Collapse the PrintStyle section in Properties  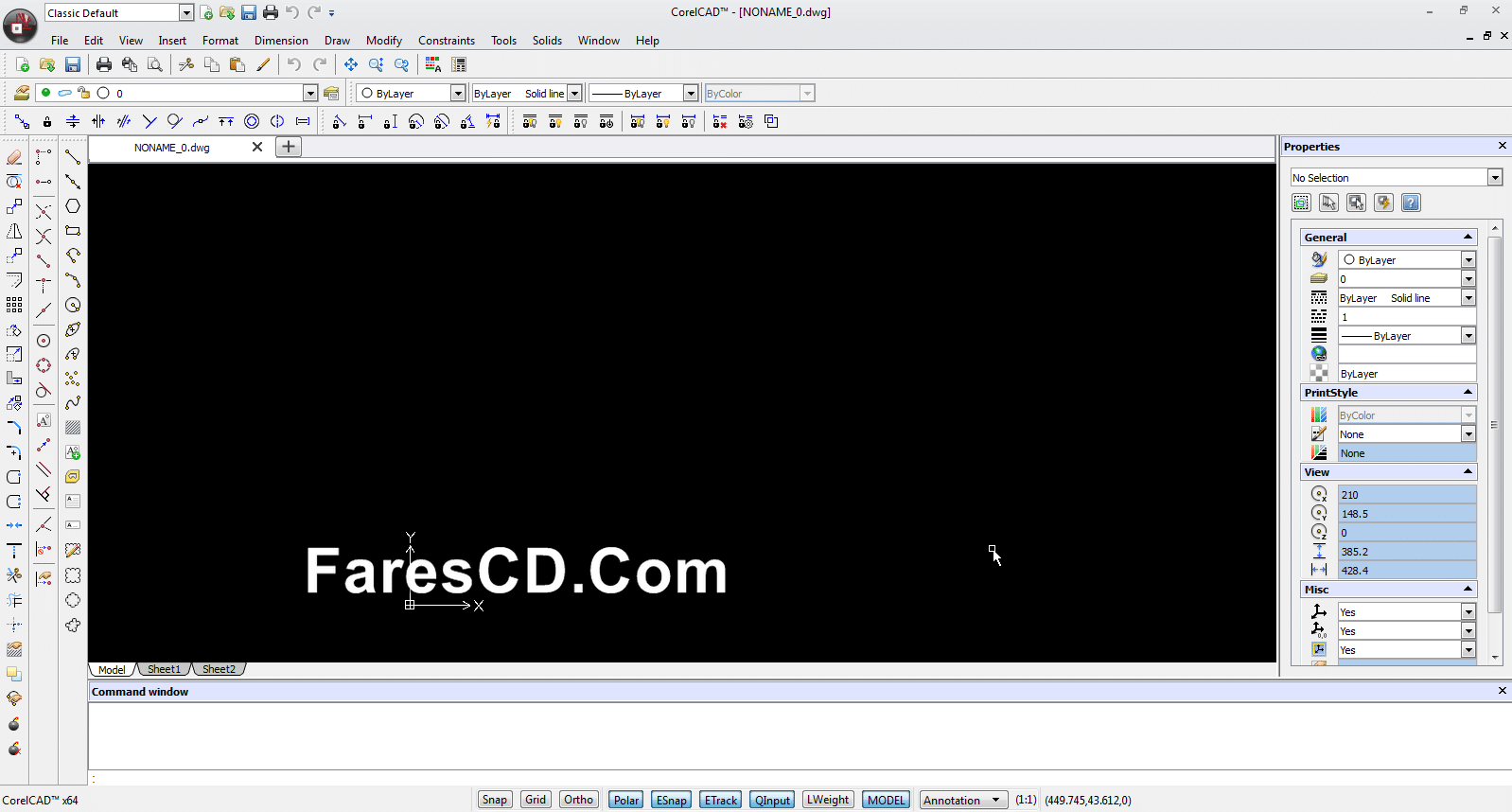click(1468, 392)
